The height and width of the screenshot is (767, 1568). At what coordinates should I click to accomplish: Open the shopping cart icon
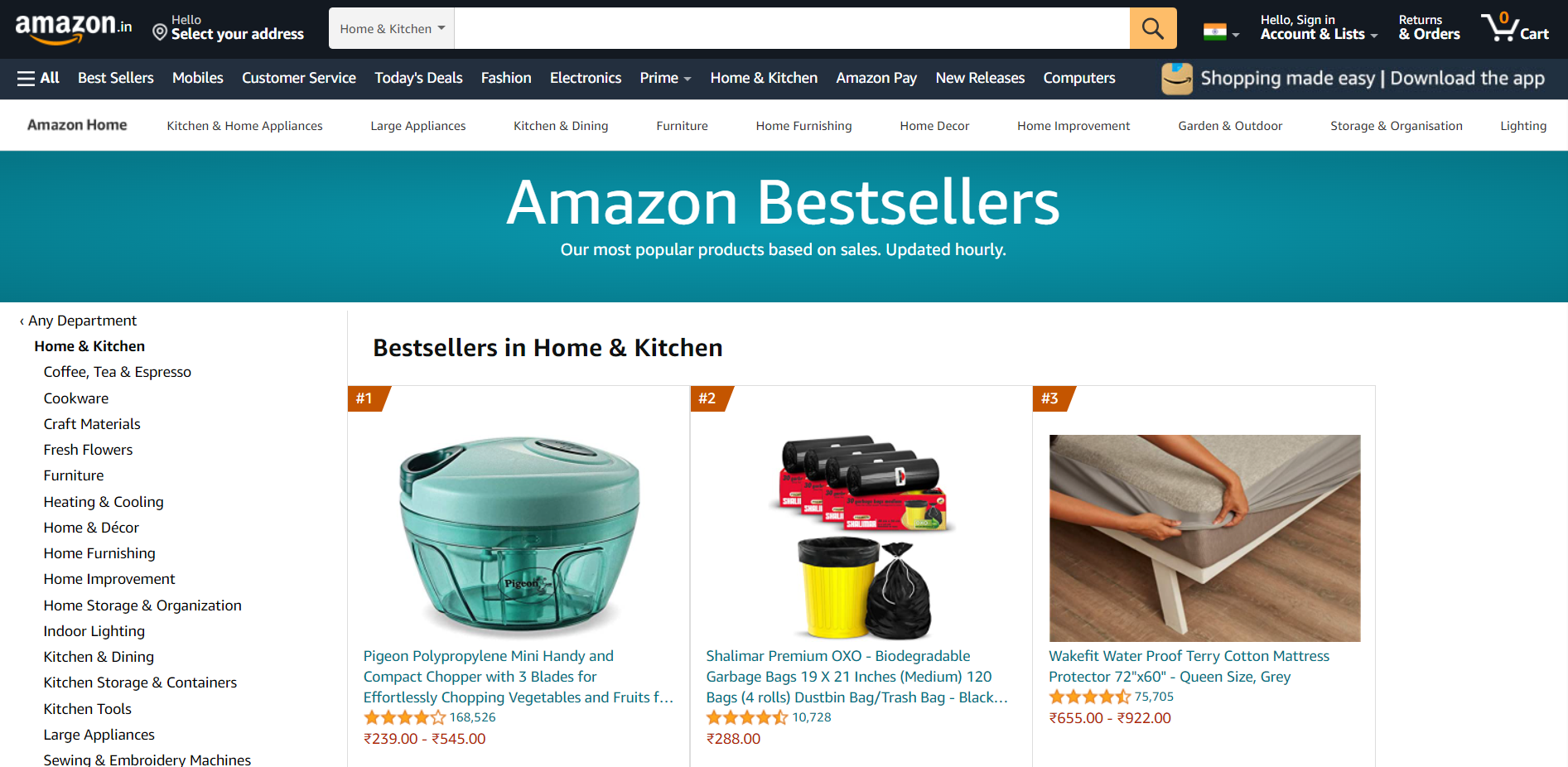(x=1515, y=27)
